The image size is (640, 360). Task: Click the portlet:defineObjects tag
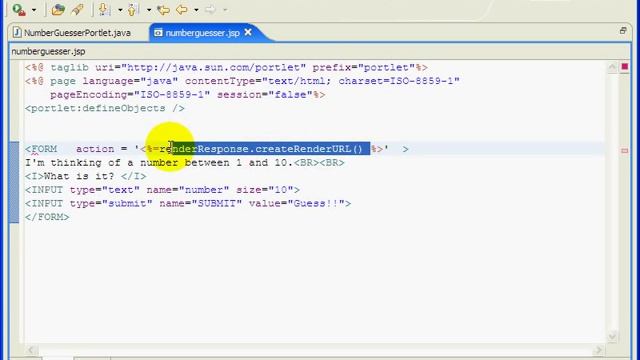click(105, 108)
